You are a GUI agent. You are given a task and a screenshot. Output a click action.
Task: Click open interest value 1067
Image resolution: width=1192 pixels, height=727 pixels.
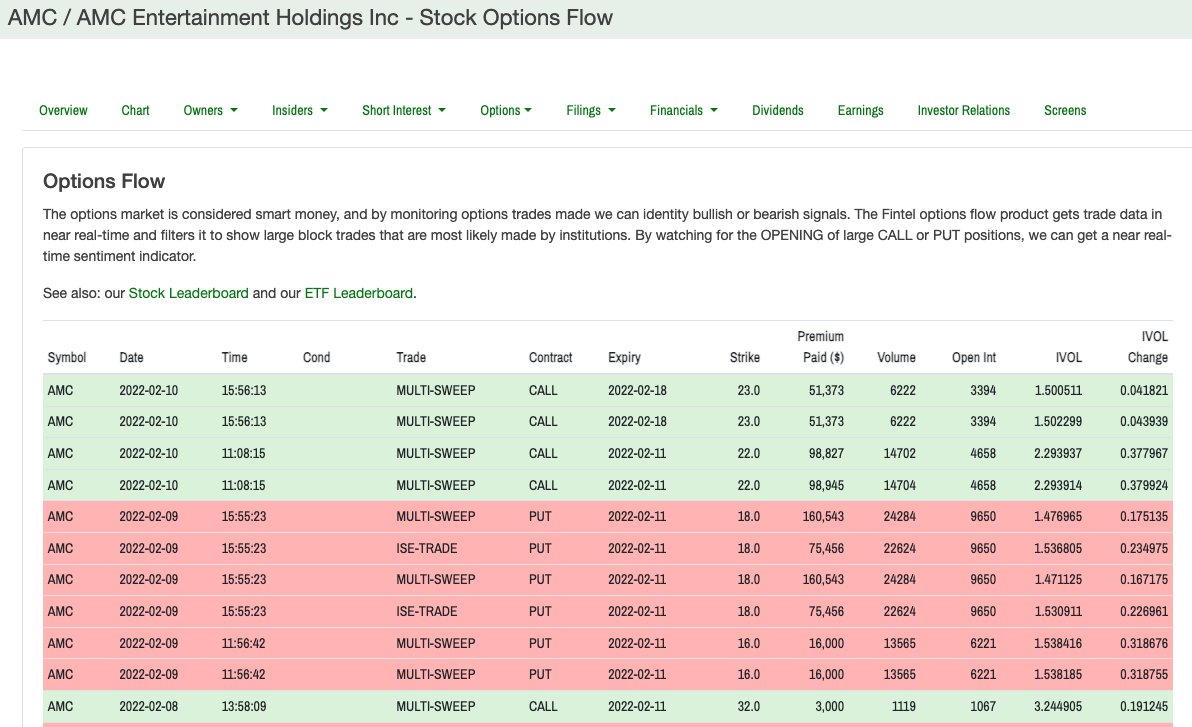983,706
